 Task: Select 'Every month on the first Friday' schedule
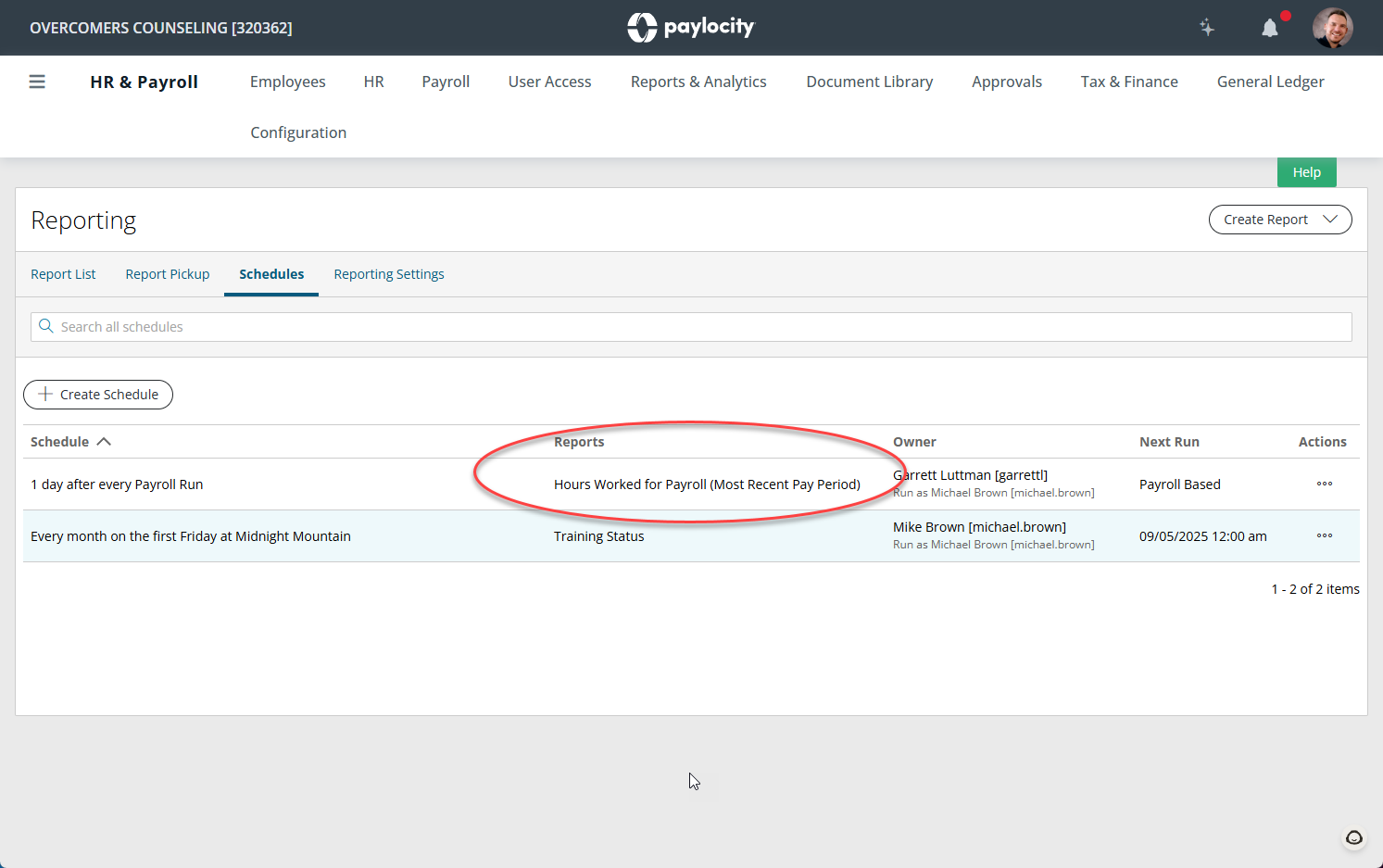point(191,536)
